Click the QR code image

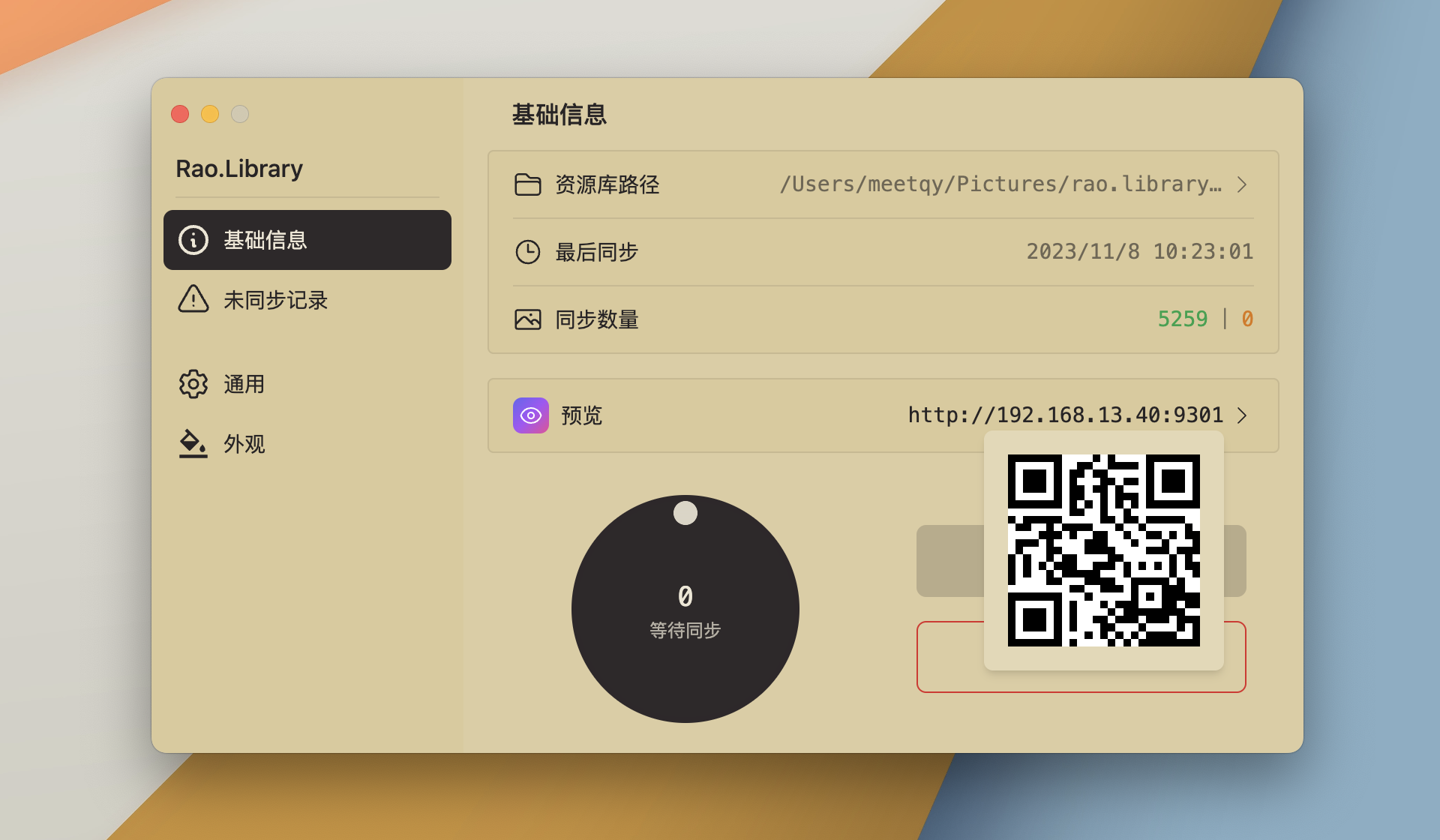tap(1104, 550)
